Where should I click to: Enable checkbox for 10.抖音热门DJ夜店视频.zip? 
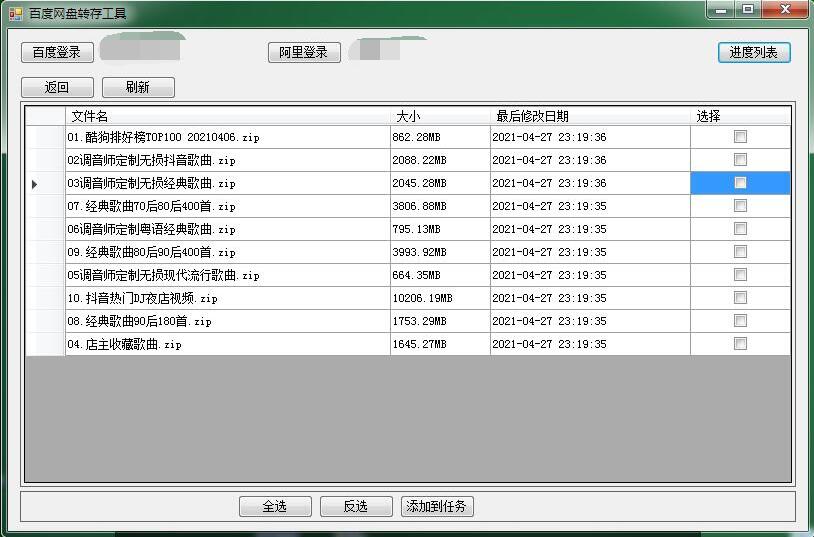(740, 298)
